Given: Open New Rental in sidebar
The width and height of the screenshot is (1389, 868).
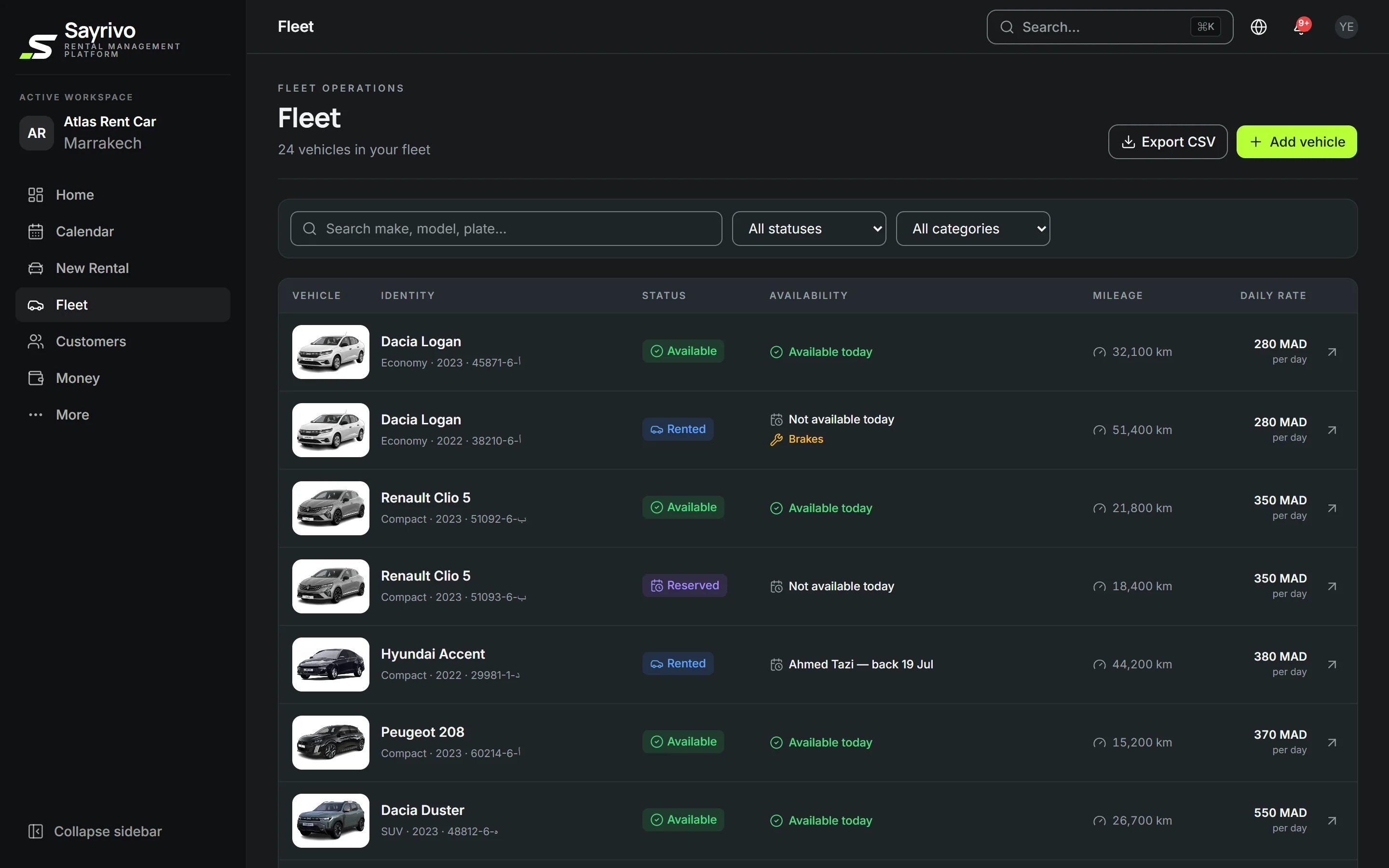Looking at the screenshot, I should (123, 268).
